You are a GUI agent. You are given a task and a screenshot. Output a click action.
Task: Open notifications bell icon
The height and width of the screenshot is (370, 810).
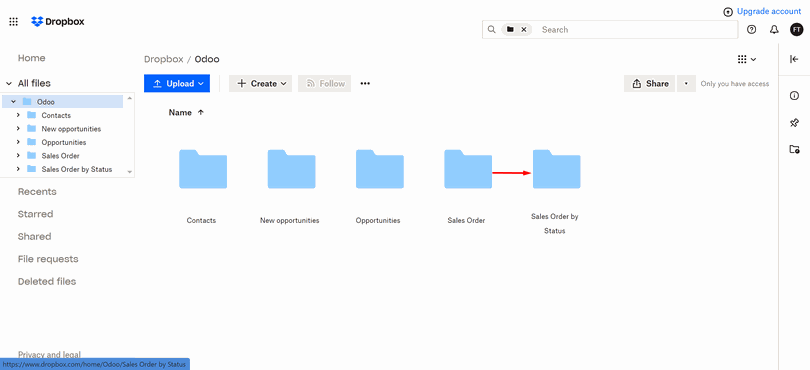[774, 29]
